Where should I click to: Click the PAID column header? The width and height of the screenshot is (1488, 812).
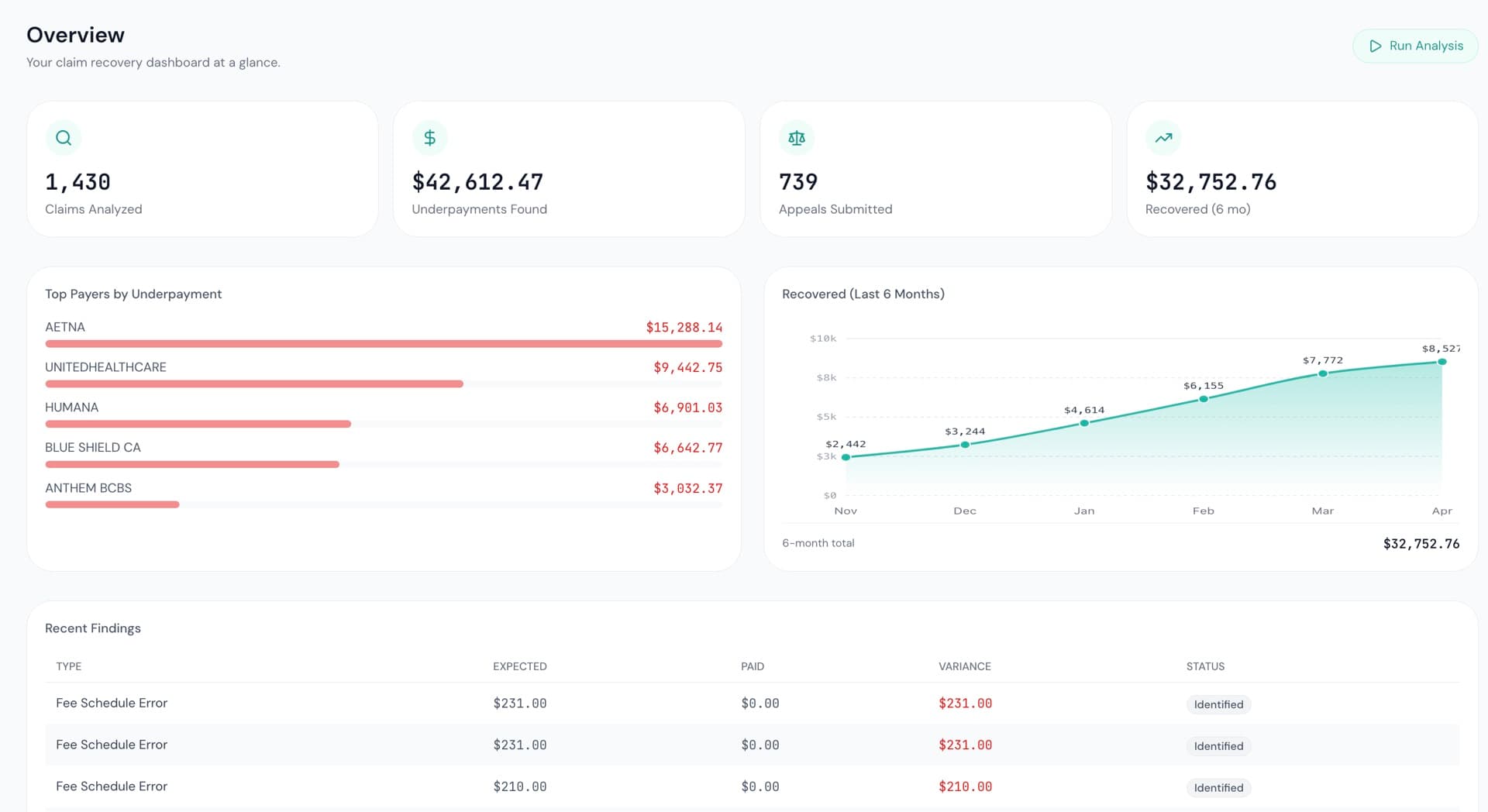(x=753, y=666)
